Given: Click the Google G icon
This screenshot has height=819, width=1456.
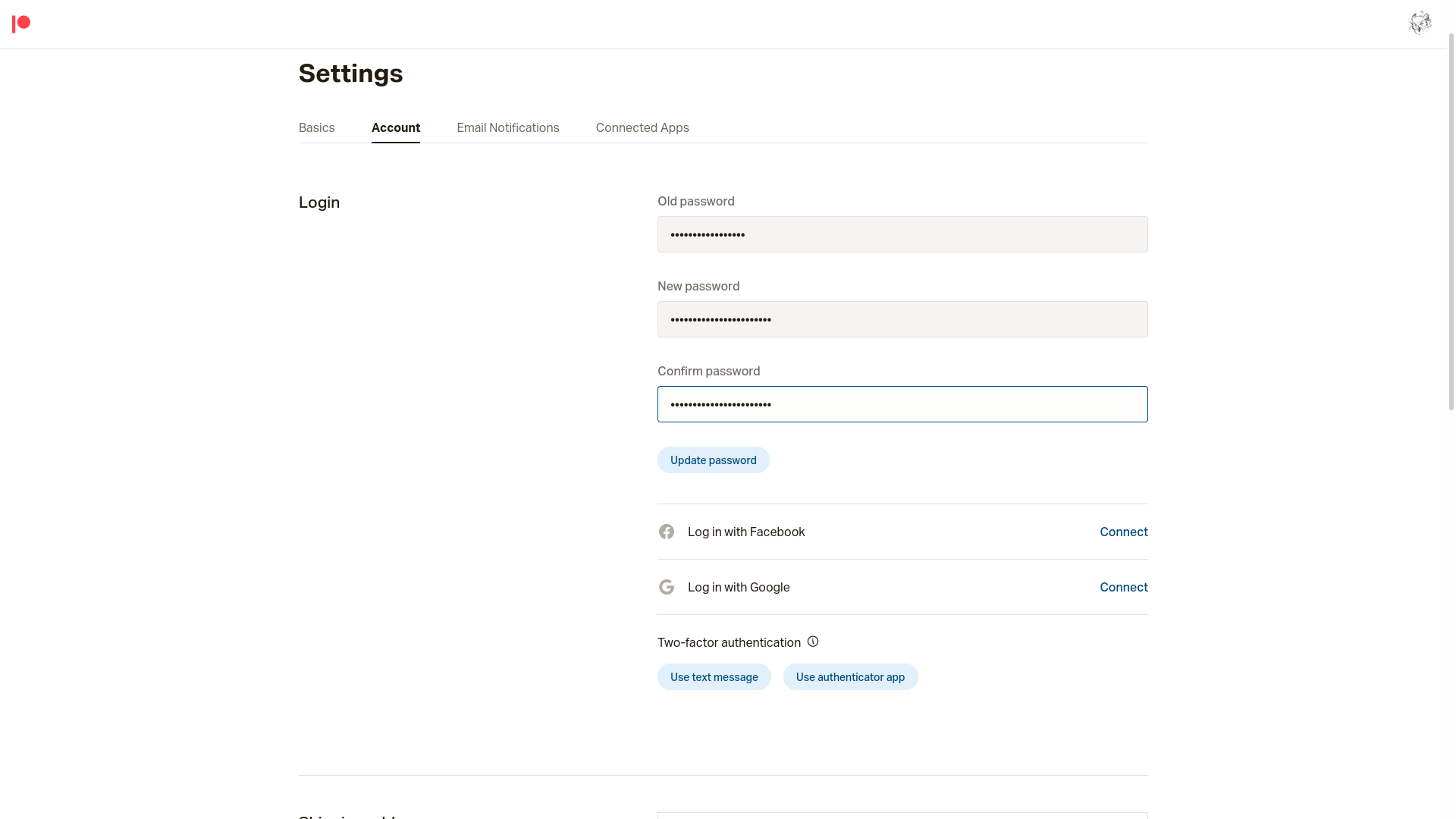Looking at the screenshot, I should tap(667, 587).
